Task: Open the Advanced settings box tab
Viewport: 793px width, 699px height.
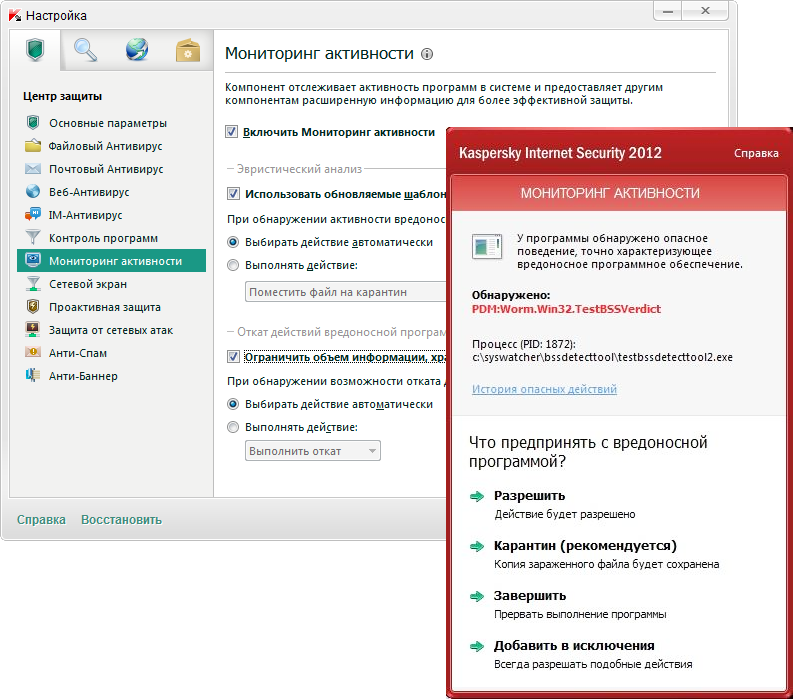Action: tap(188, 50)
